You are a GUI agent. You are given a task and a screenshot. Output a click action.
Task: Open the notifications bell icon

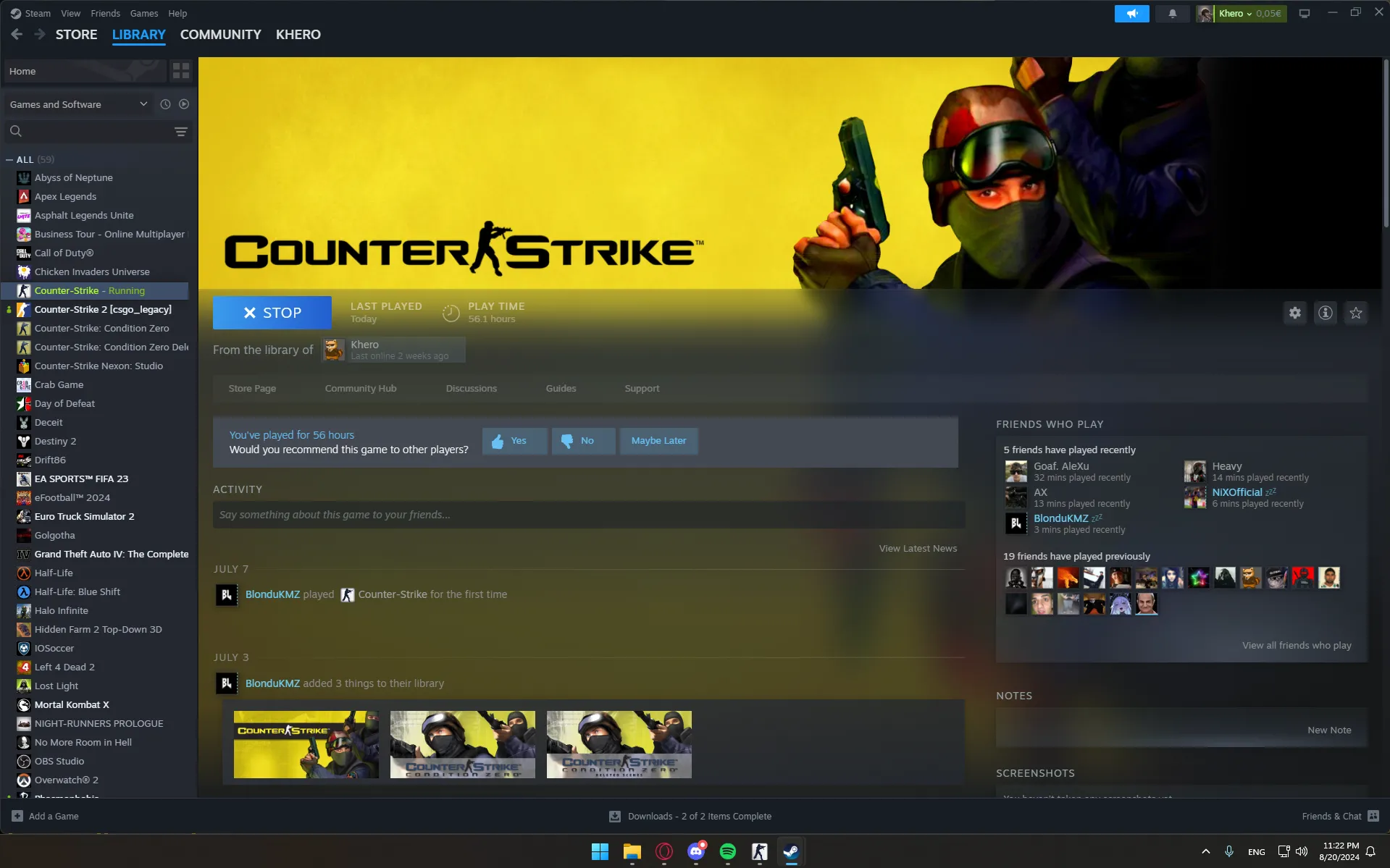click(x=1172, y=13)
